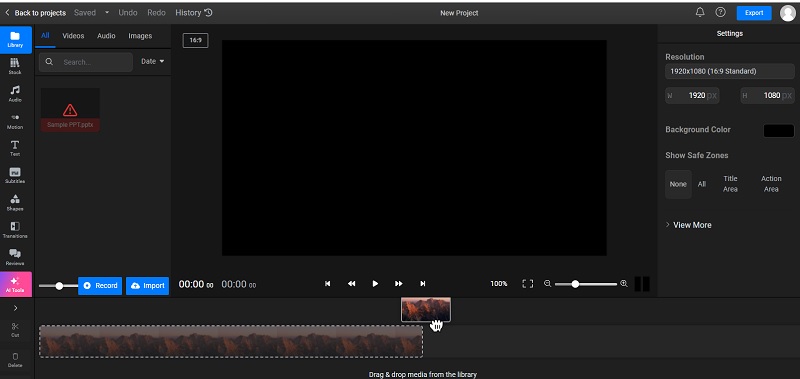Open the Reviews panel
Image resolution: width=800 pixels, height=379 pixels.
[15, 258]
